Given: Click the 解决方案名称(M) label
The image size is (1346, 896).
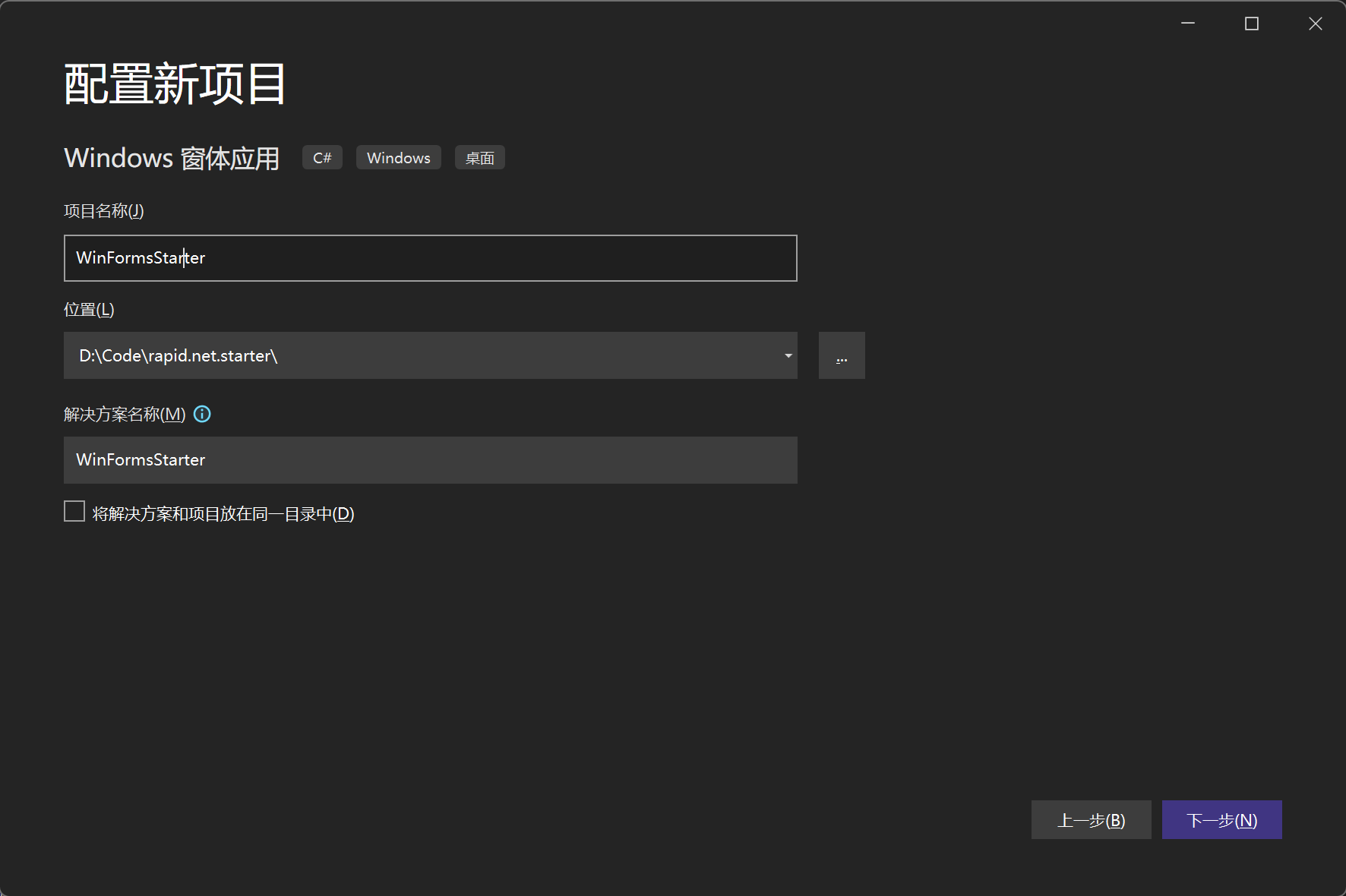Looking at the screenshot, I should click(x=125, y=415).
